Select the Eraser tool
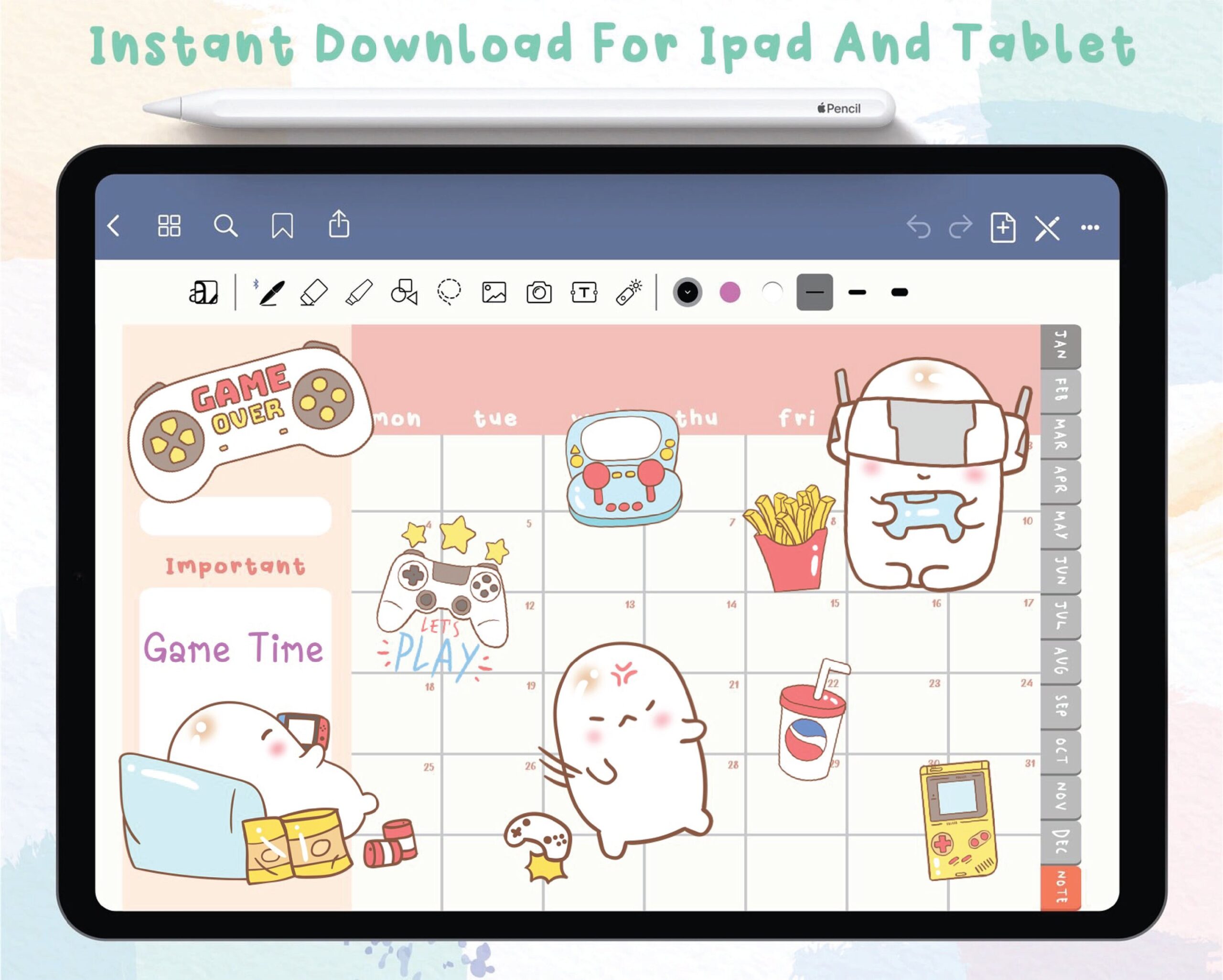Viewport: 1223px width, 980px height. click(x=314, y=292)
